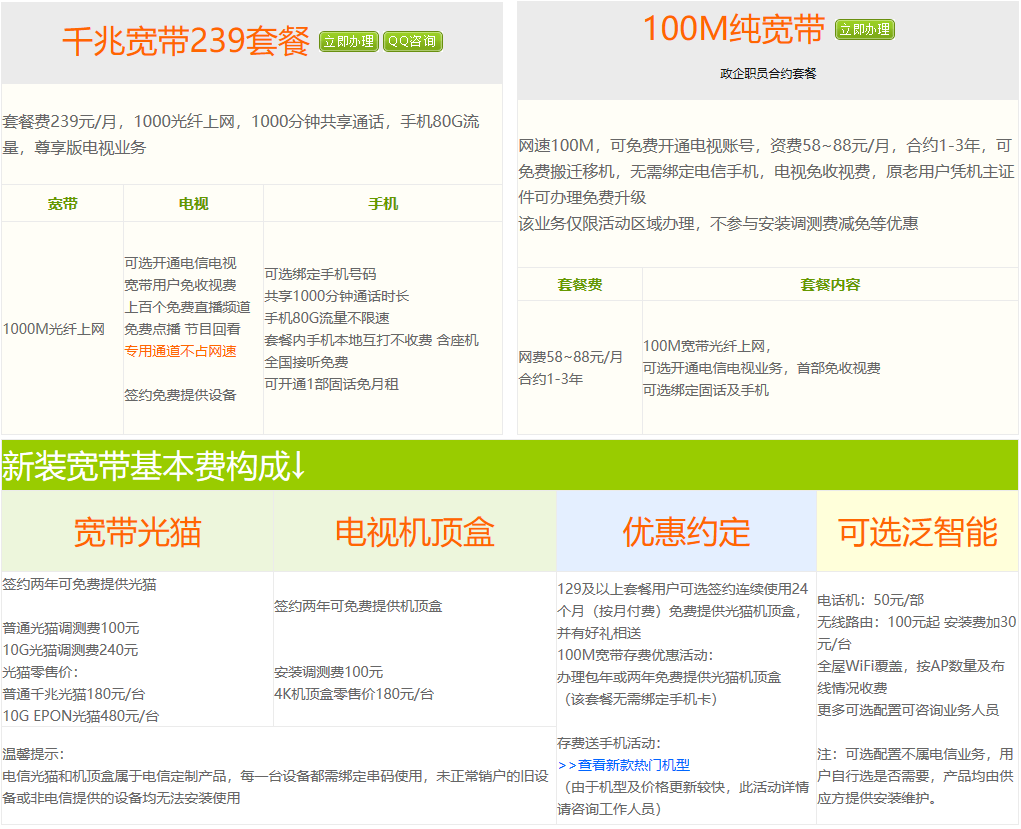The height and width of the screenshot is (829, 1021).
Task: 点击千兆宽带239套餐的立即办理按钮
Action: tap(348, 42)
